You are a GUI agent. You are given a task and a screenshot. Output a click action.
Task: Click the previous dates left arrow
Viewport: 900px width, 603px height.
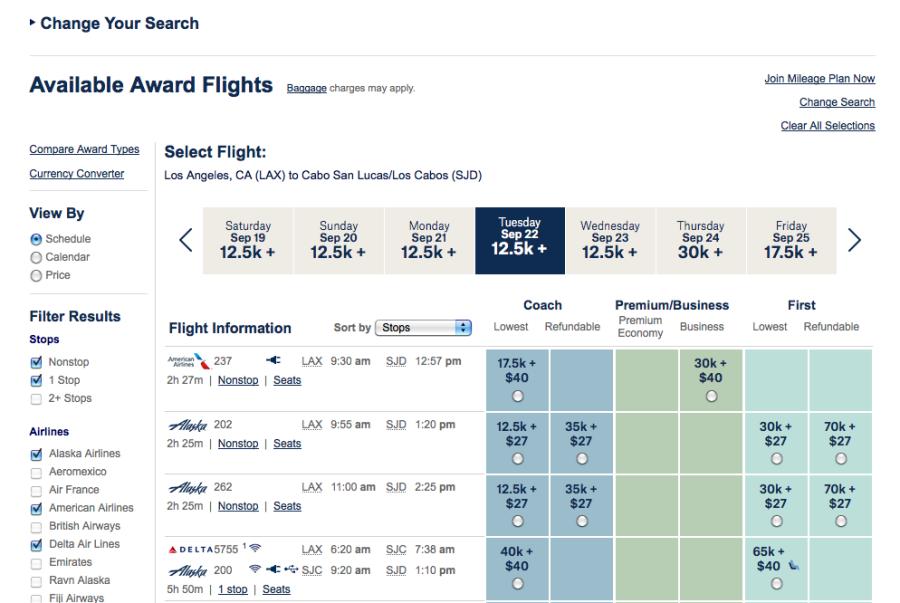point(186,240)
